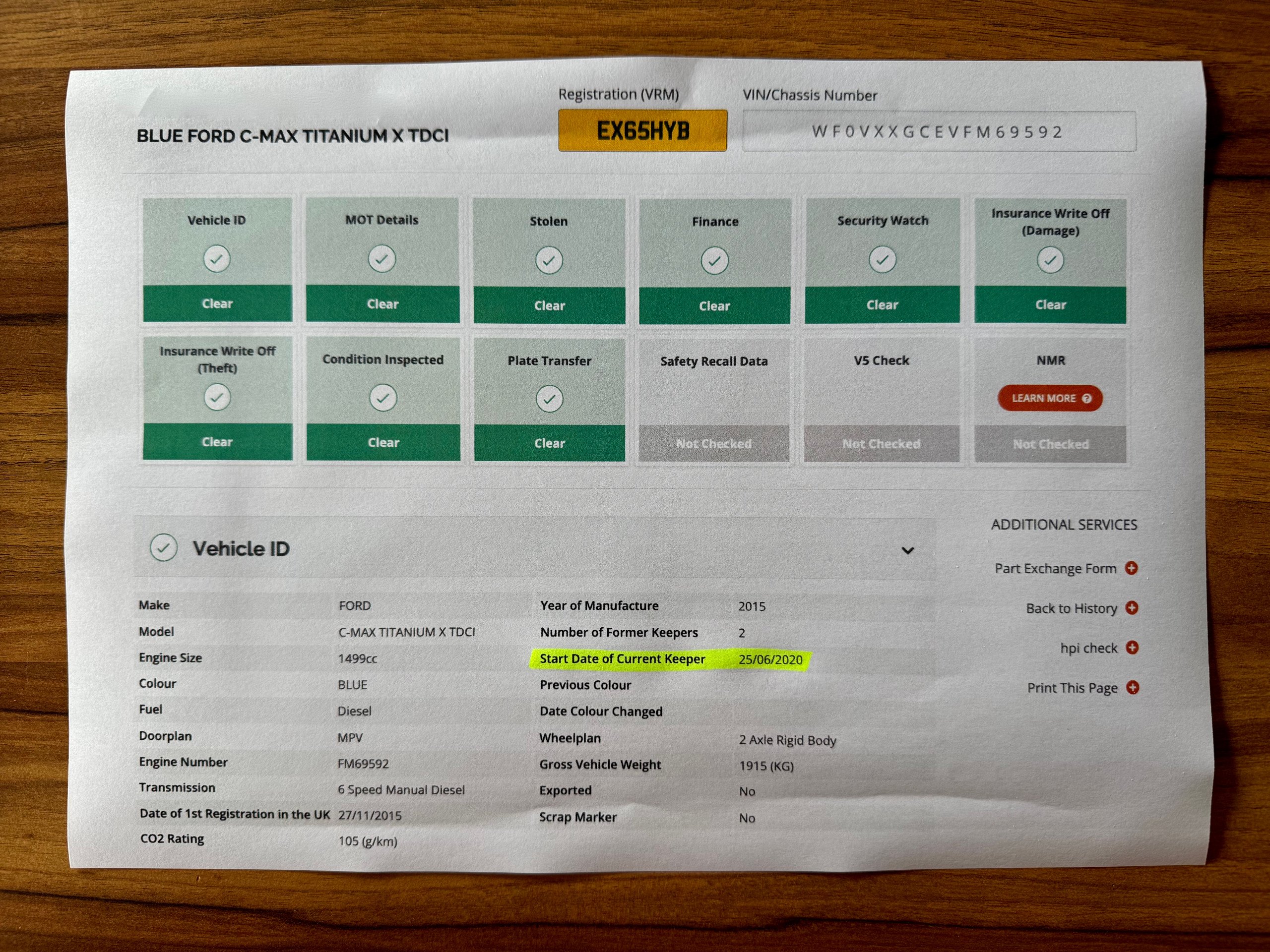Click the Exported value No
The height and width of the screenshot is (952, 1270).
pos(747,792)
